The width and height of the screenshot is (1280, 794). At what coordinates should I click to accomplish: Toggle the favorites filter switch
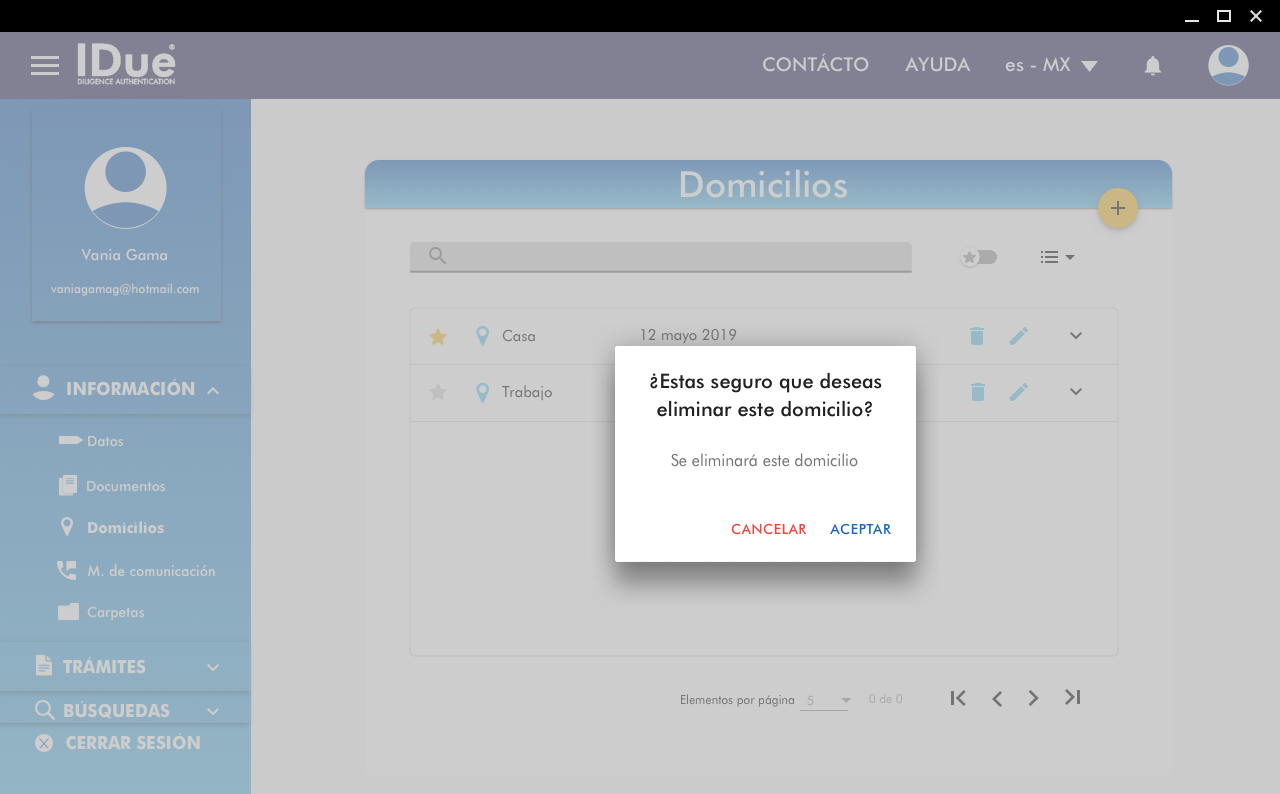(978, 257)
